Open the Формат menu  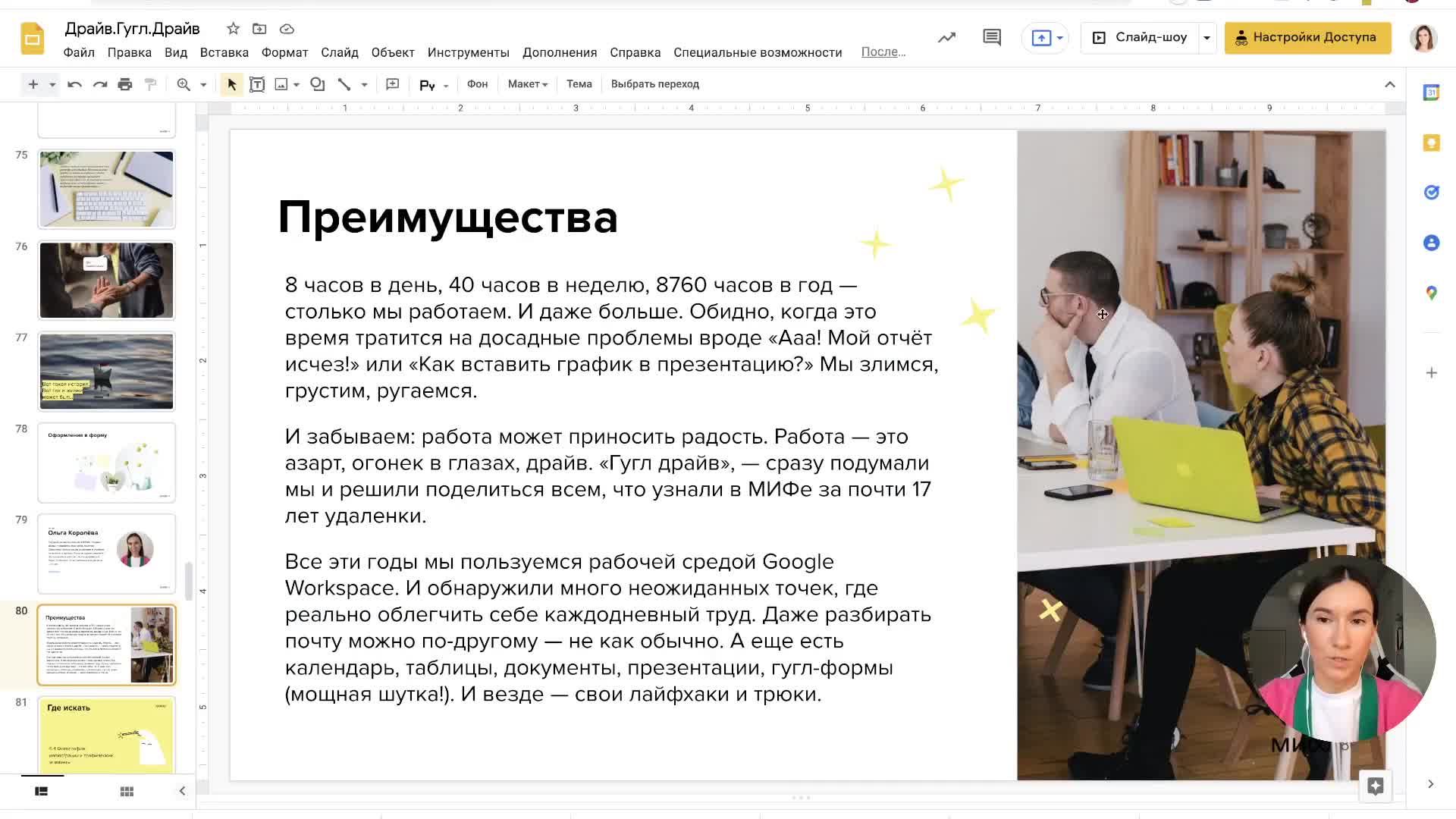tap(285, 52)
